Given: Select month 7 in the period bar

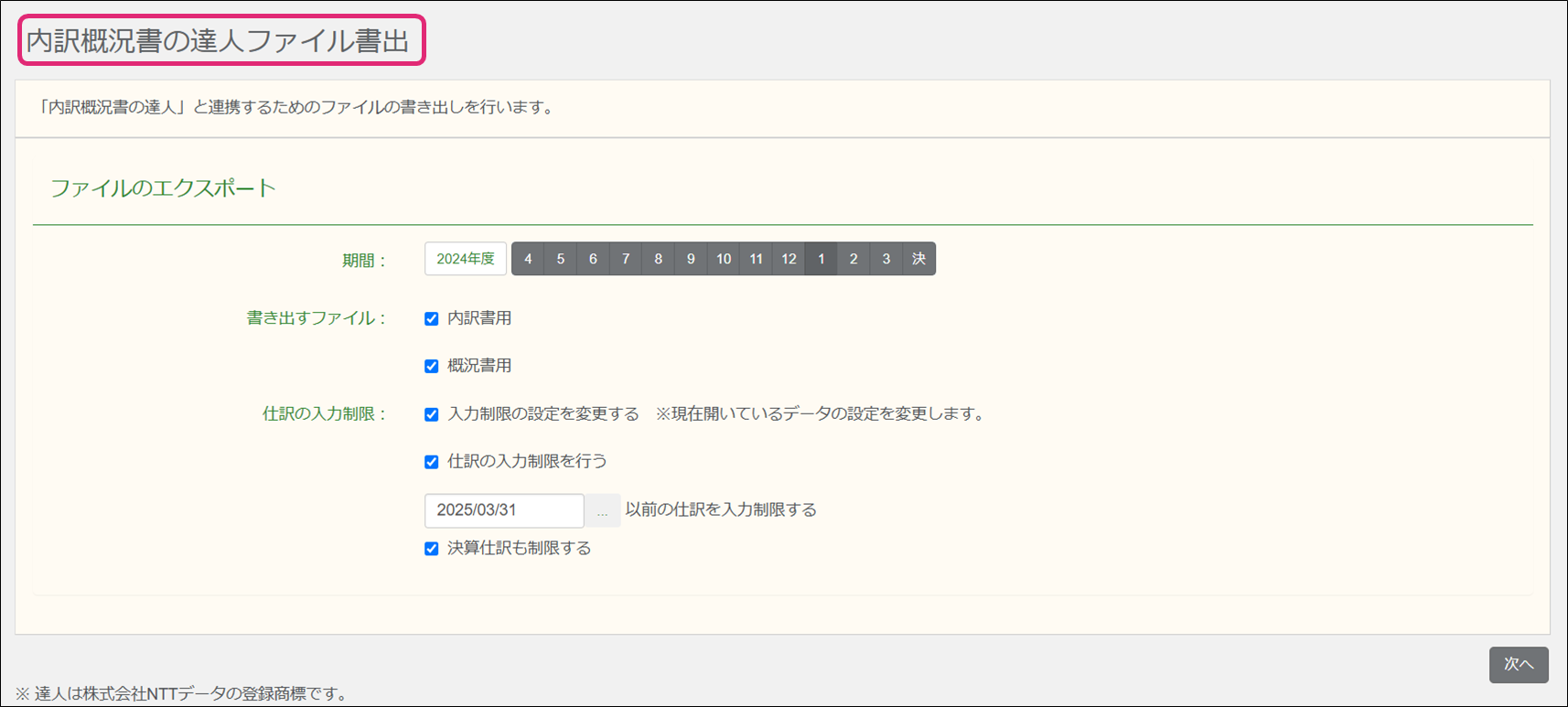Looking at the screenshot, I should click(626, 259).
